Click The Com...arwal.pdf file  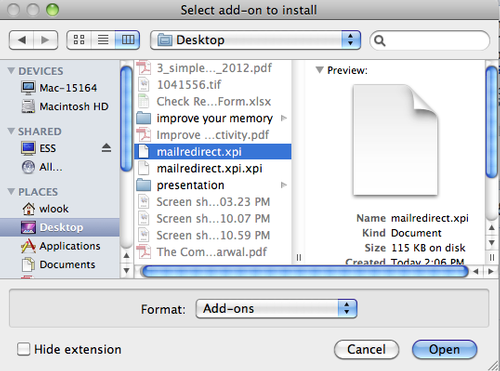[x=213, y=252]
